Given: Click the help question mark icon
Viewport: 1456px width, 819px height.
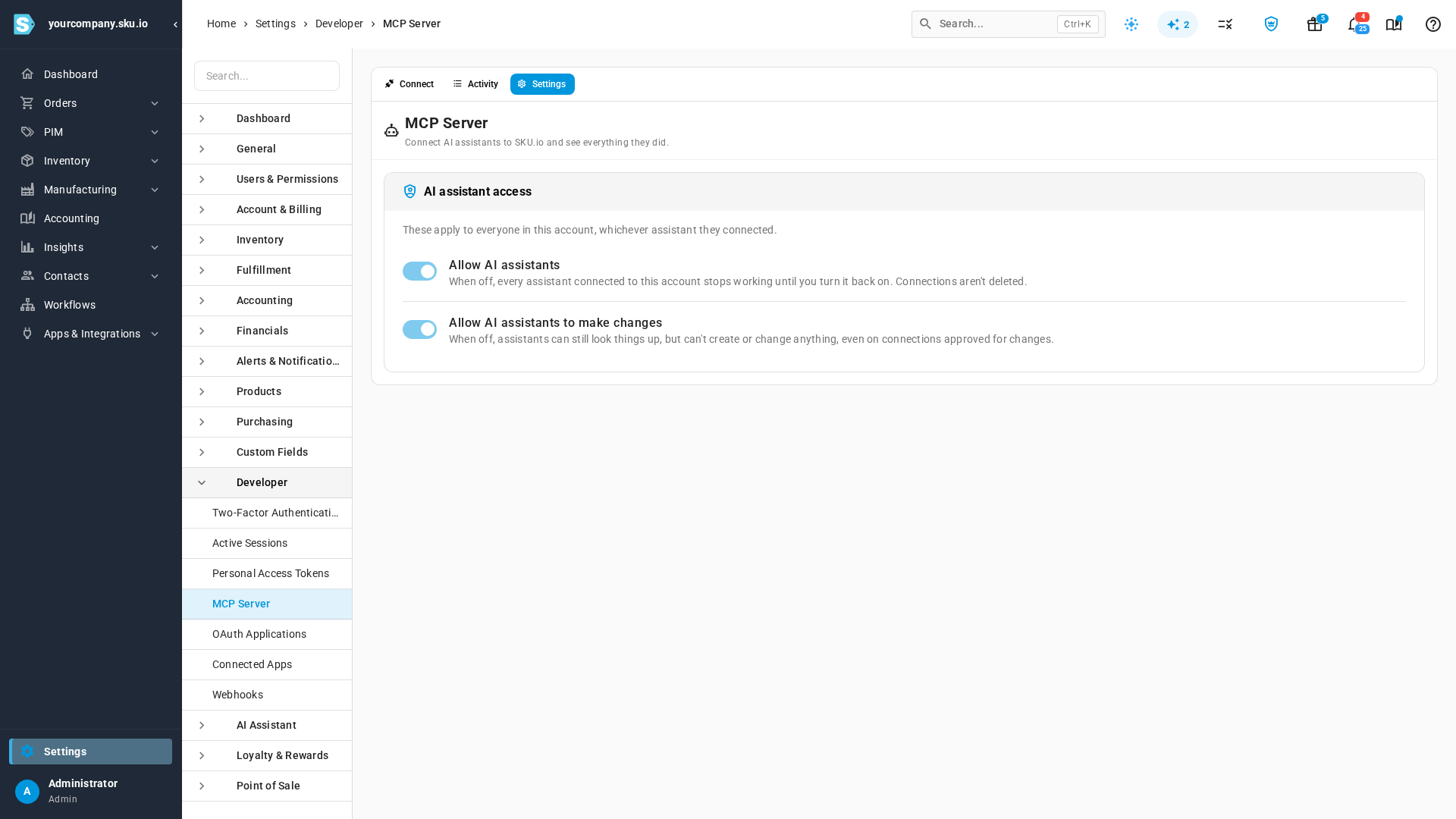Looking at the screenshot, I should [1433, 24].
